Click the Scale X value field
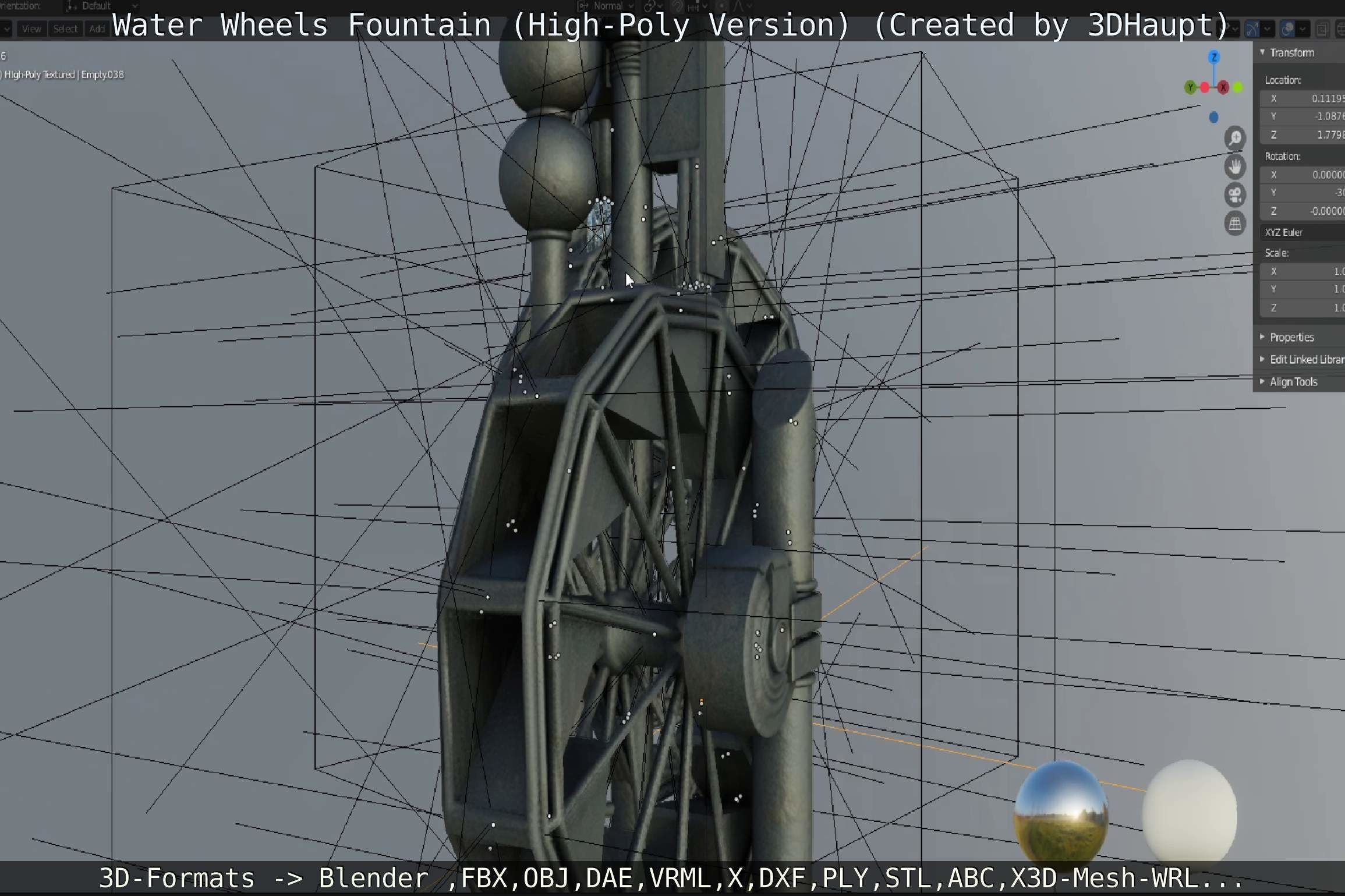 coord(1302,271)
